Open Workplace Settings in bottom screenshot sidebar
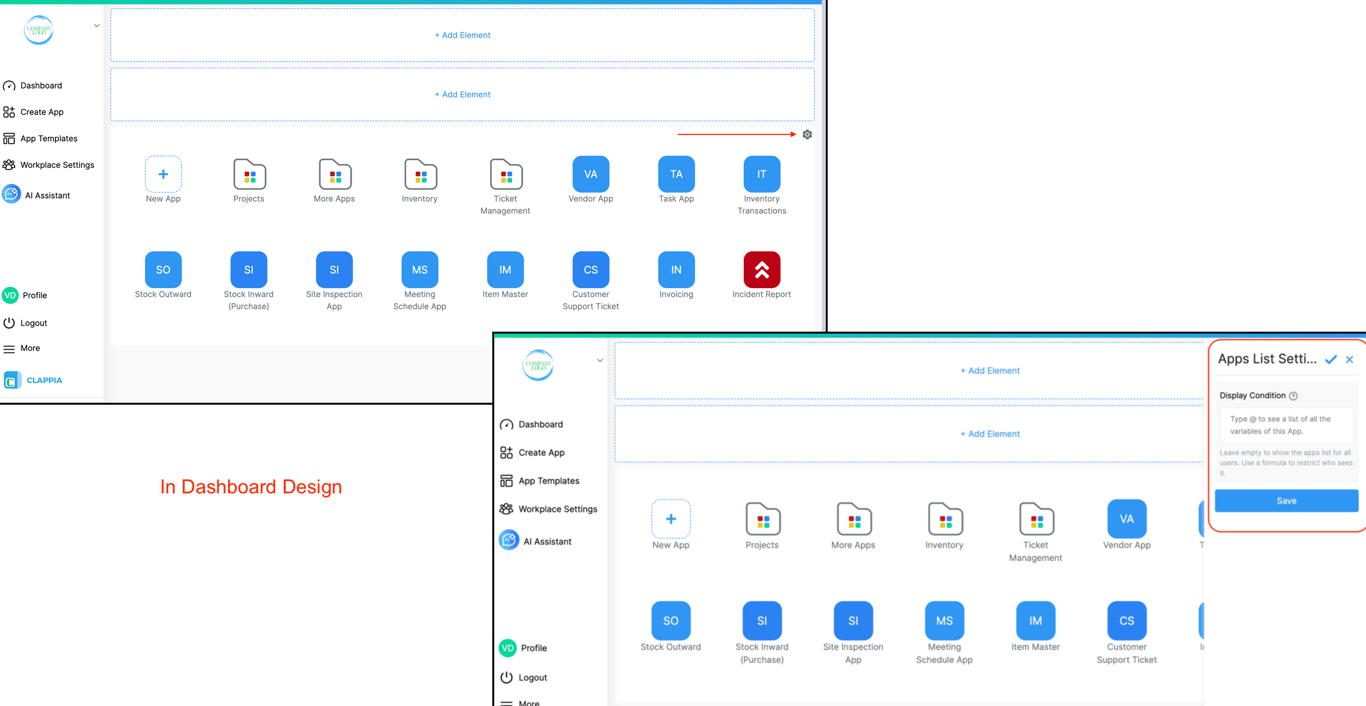This screenshot has height=706, width=1366. point(548,509)
